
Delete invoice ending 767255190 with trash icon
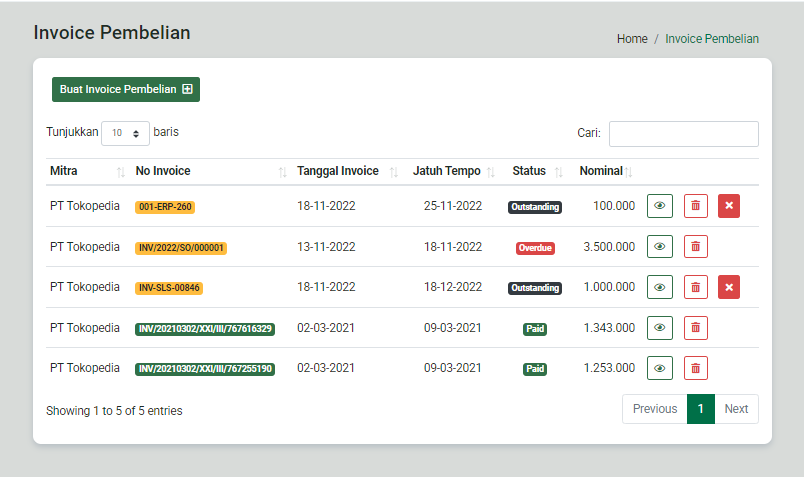696,368
